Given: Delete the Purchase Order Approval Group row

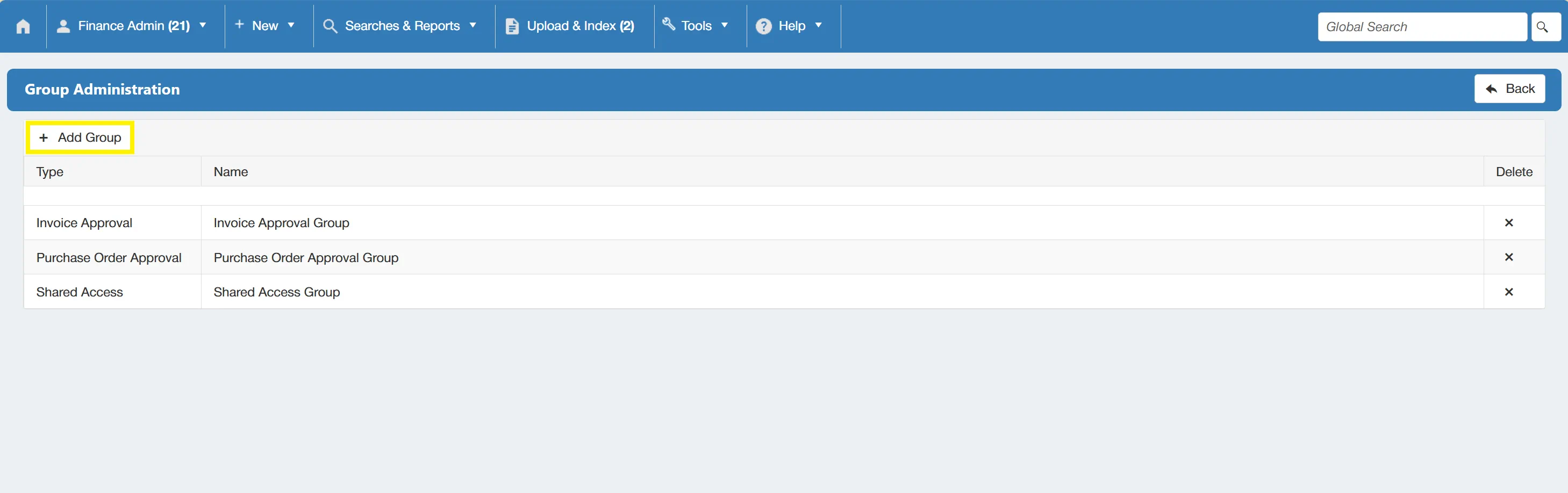Looking at the screenshot, I should point(1508,257).
